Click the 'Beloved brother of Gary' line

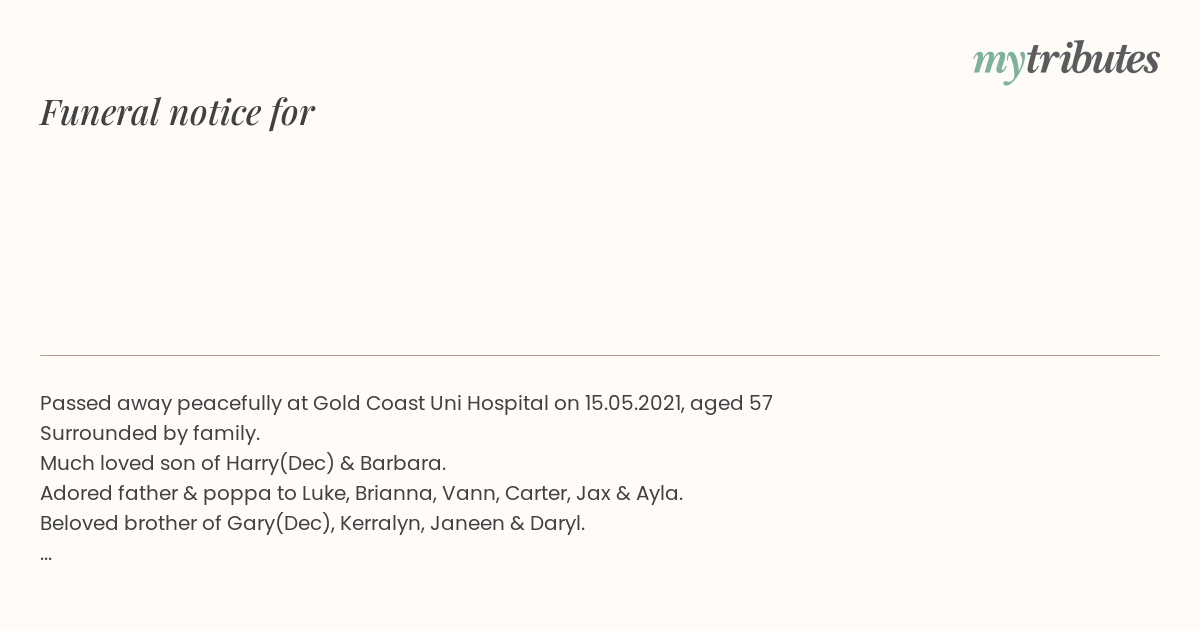312,523
